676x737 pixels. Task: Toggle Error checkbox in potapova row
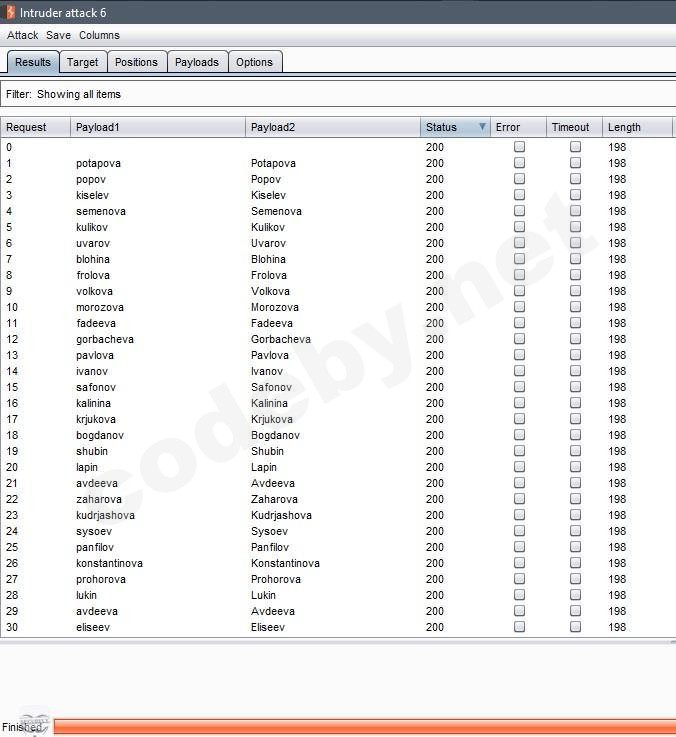click(519, 163)
